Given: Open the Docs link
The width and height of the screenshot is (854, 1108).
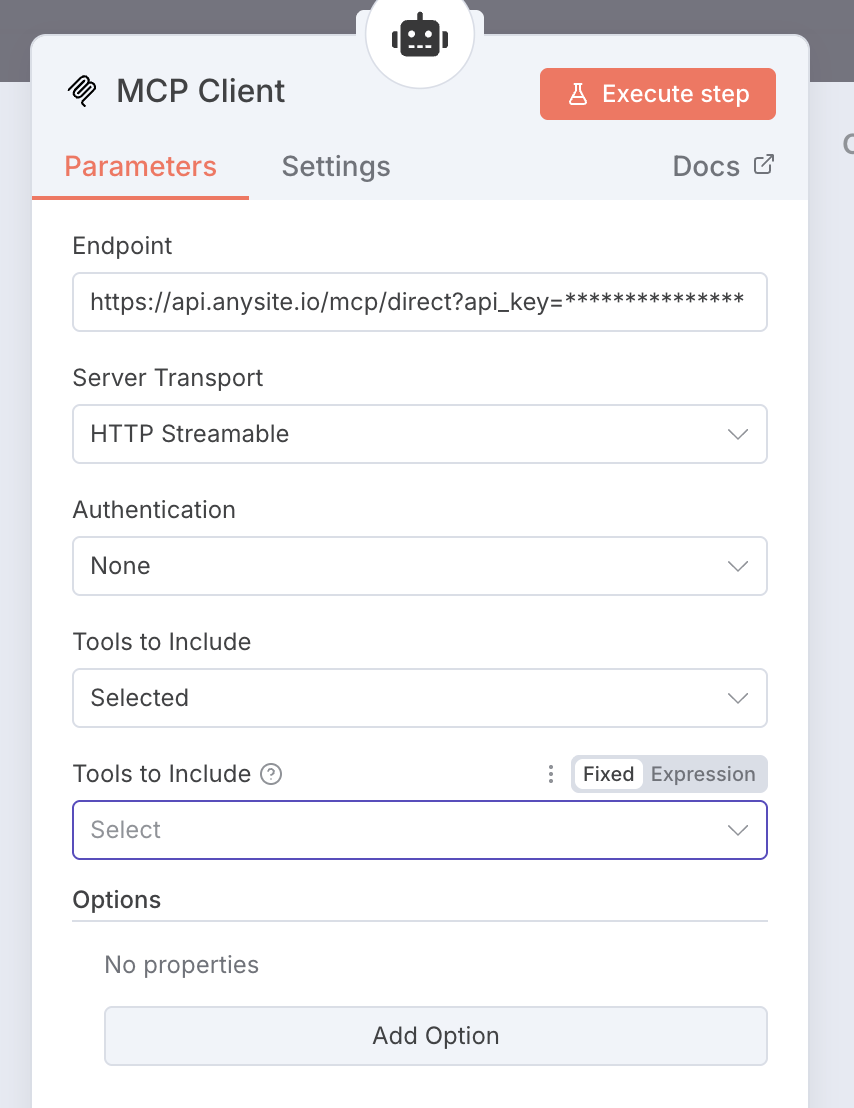Looking at the screenshot, I should click(x=706, y=166).
